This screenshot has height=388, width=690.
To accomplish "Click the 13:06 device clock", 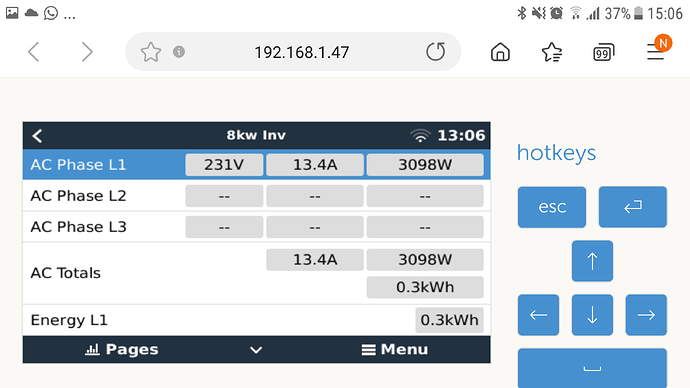I will [x=461, y=135].
